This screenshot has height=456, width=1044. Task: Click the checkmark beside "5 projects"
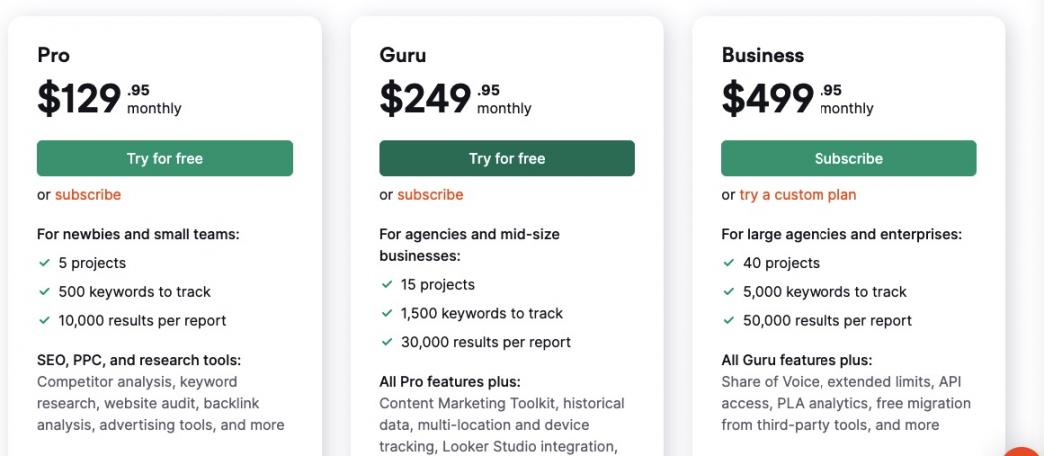pyautogui.click(x=44, y=263)
